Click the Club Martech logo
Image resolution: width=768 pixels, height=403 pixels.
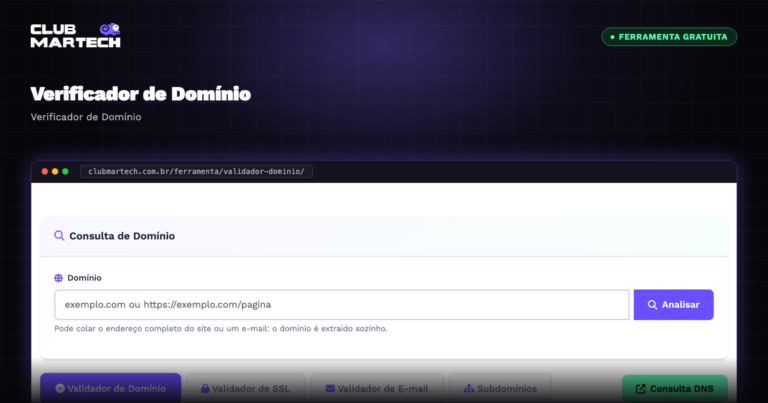click(75, 35)
